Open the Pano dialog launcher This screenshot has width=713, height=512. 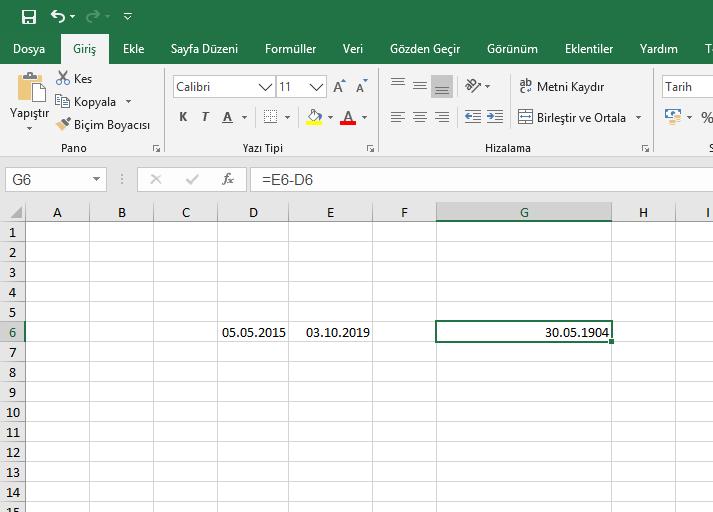click(156, 148)
